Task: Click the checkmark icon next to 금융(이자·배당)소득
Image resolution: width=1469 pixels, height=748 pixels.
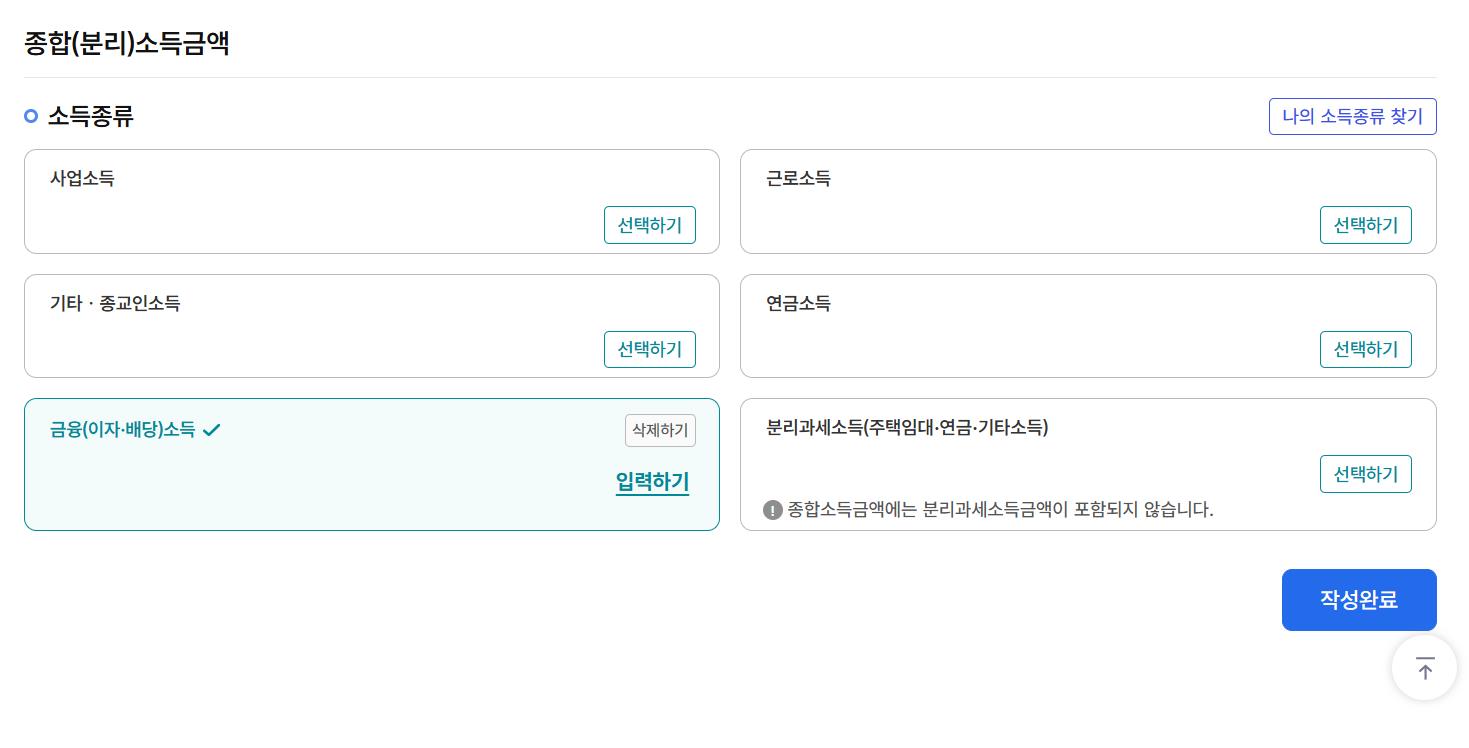Action: tap(211, 429)
